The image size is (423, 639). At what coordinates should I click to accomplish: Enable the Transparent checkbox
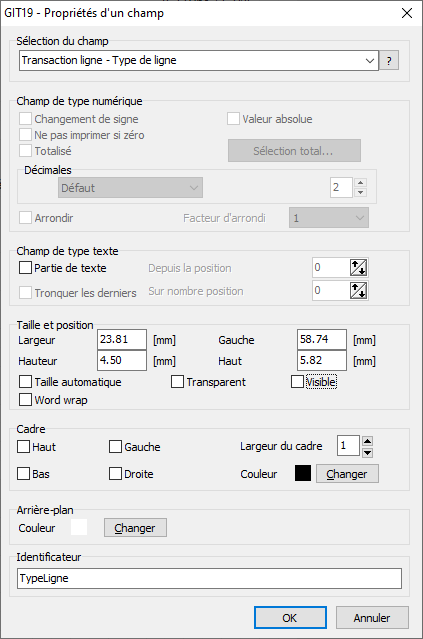[x=177, y=382]
